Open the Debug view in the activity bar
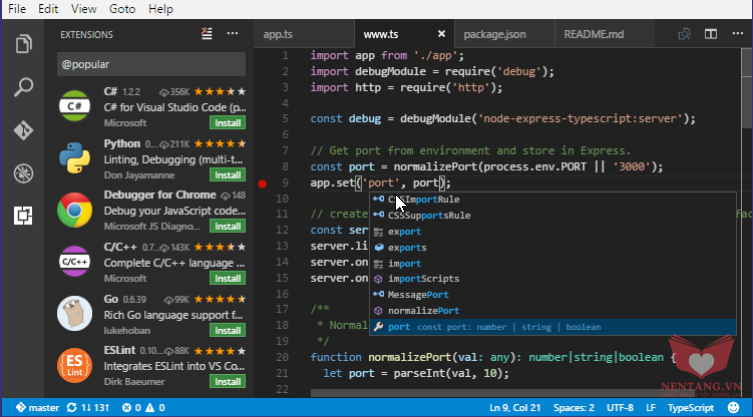The width and height of the screenshot is (753, 417). (22, 173)
